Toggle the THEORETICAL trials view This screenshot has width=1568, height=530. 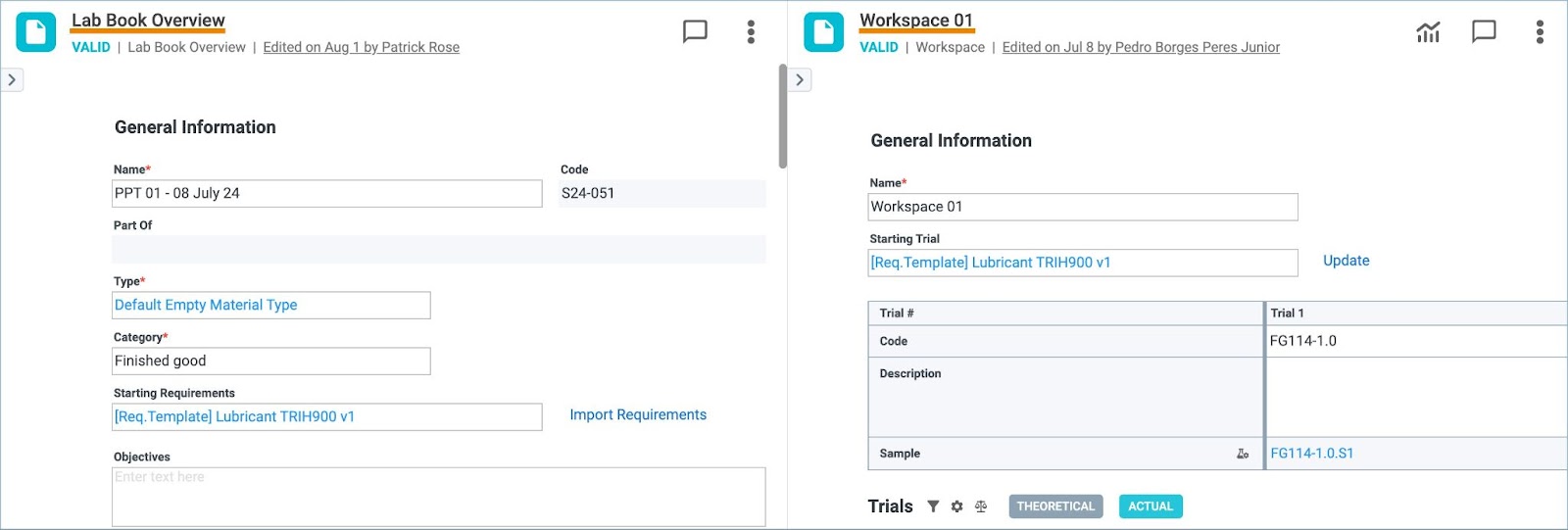1055,506
